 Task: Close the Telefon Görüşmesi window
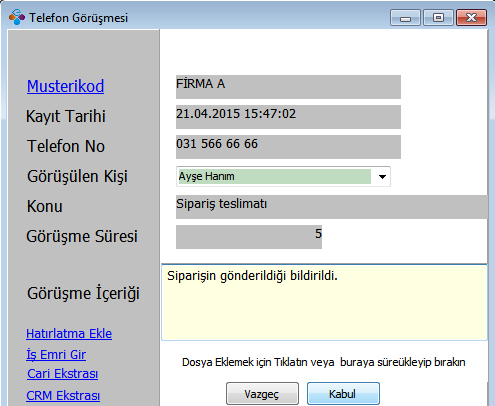click(x=471, y=18)
